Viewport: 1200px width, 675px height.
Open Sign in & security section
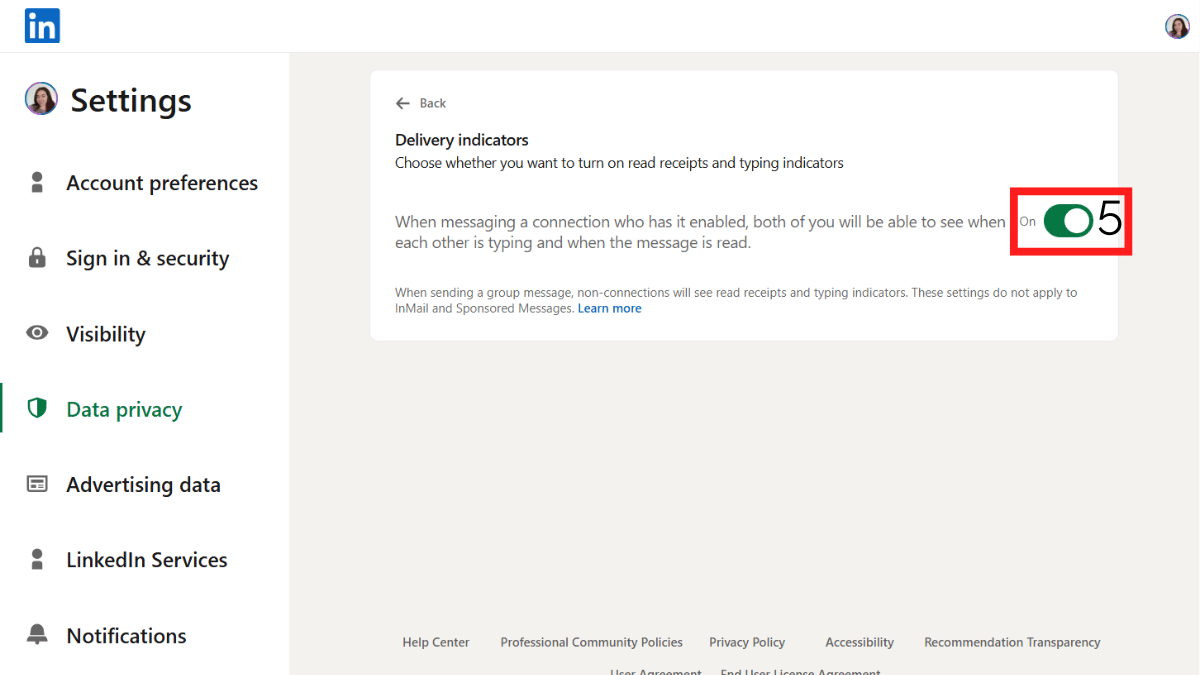pos(148,258)
